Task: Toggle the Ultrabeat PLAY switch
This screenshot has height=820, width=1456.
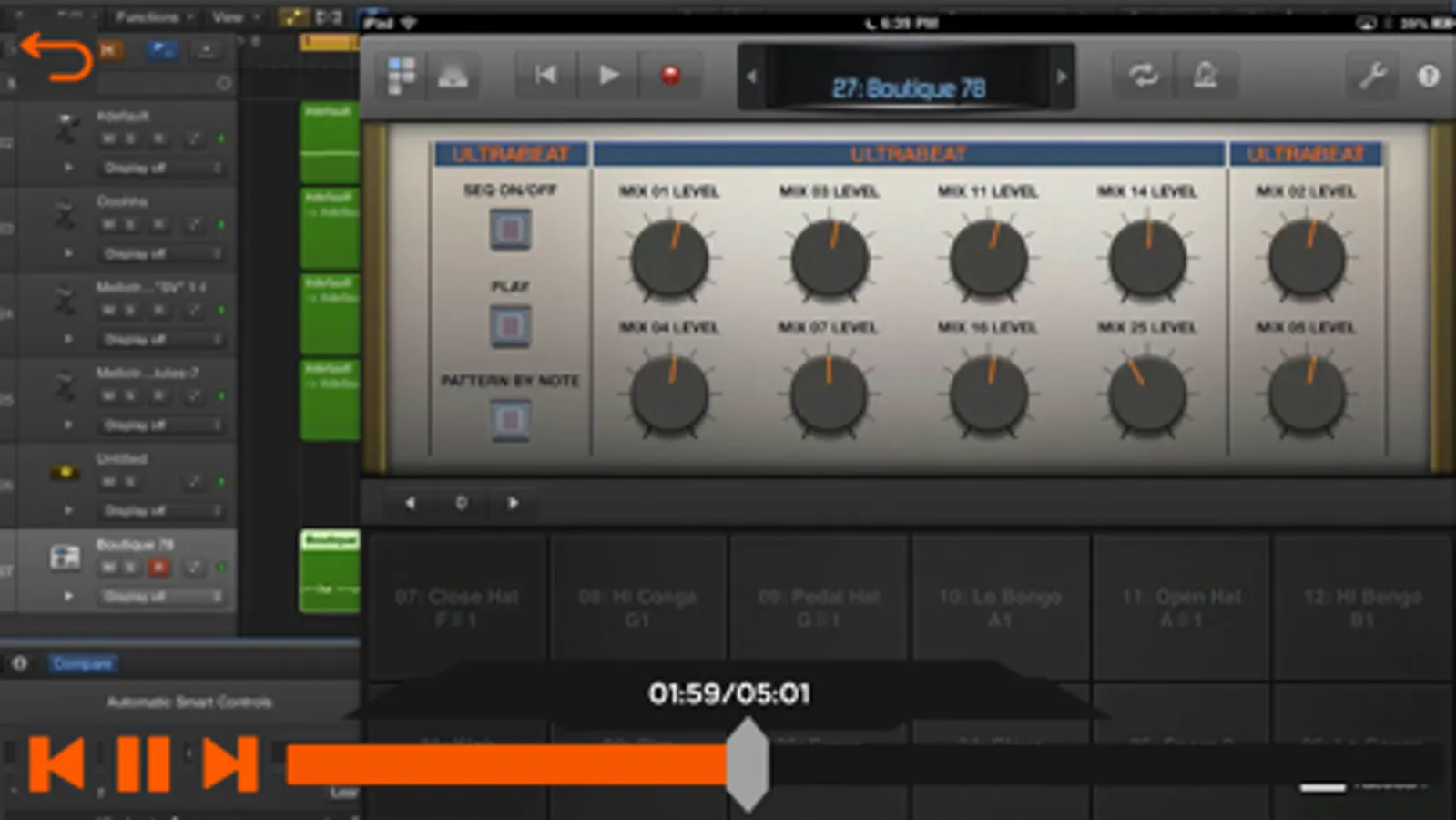Action: 510,325
